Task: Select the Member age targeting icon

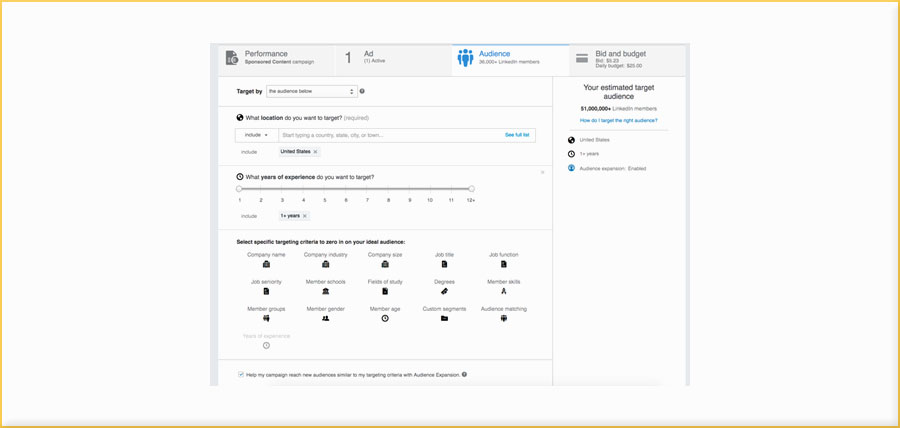Action: (385, 318)
